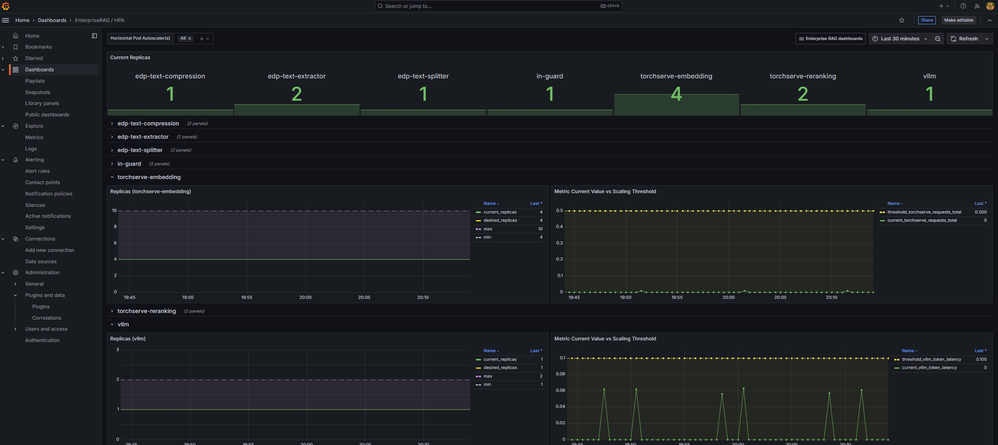Toggle max series in vllm replicas legend

[x=488, y=376]
